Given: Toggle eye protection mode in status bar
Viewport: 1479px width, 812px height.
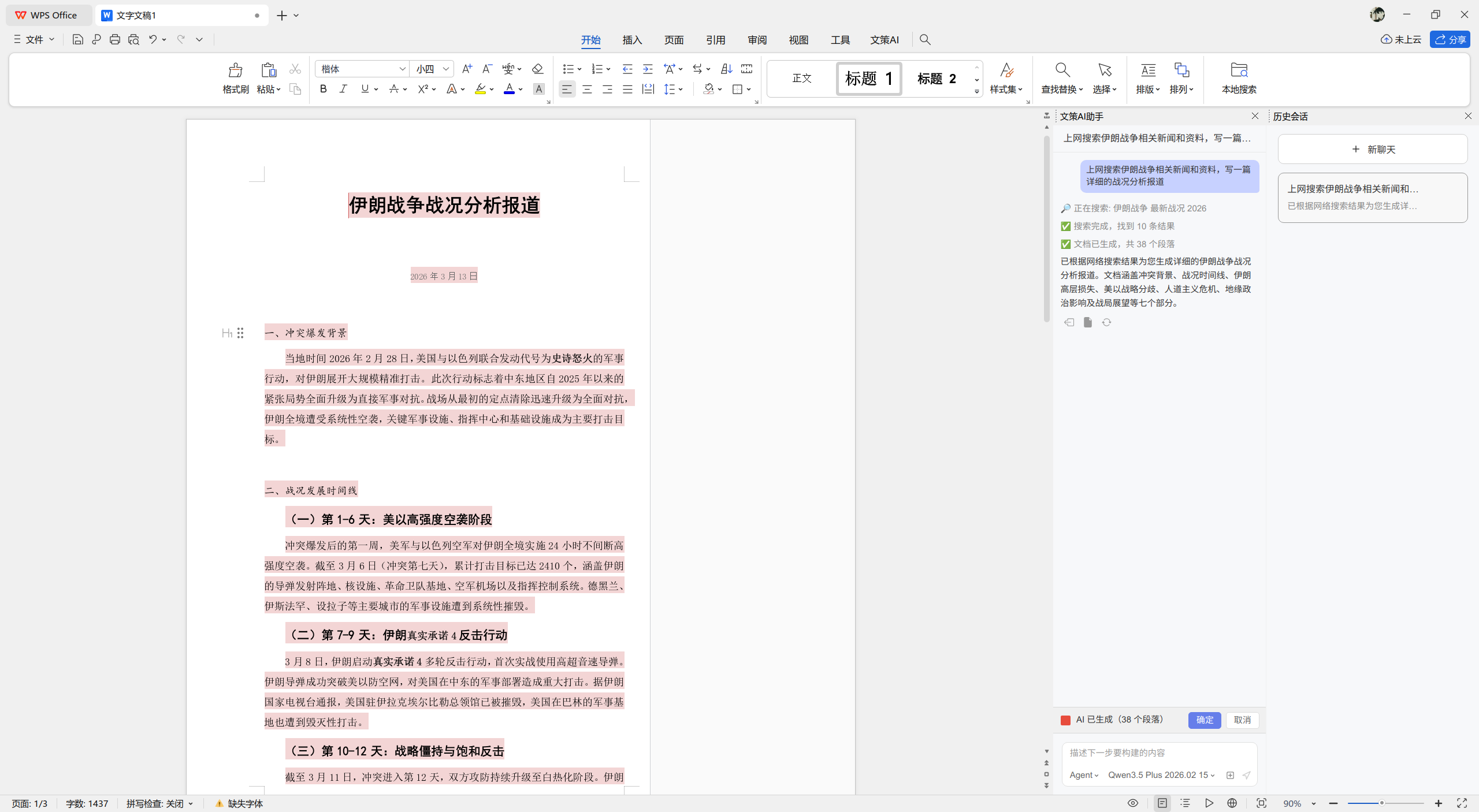Looking at the screenshot, I should (x=1132, y=803).
